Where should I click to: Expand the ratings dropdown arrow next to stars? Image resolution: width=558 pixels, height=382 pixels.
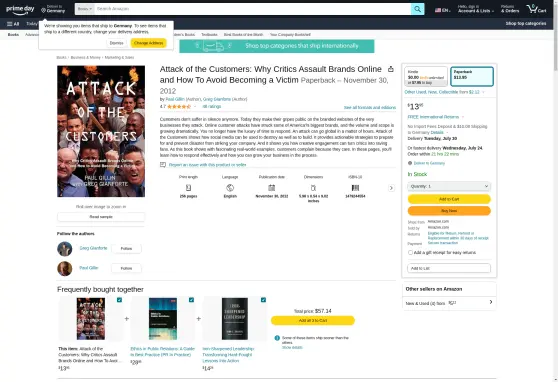coord(195,106)
